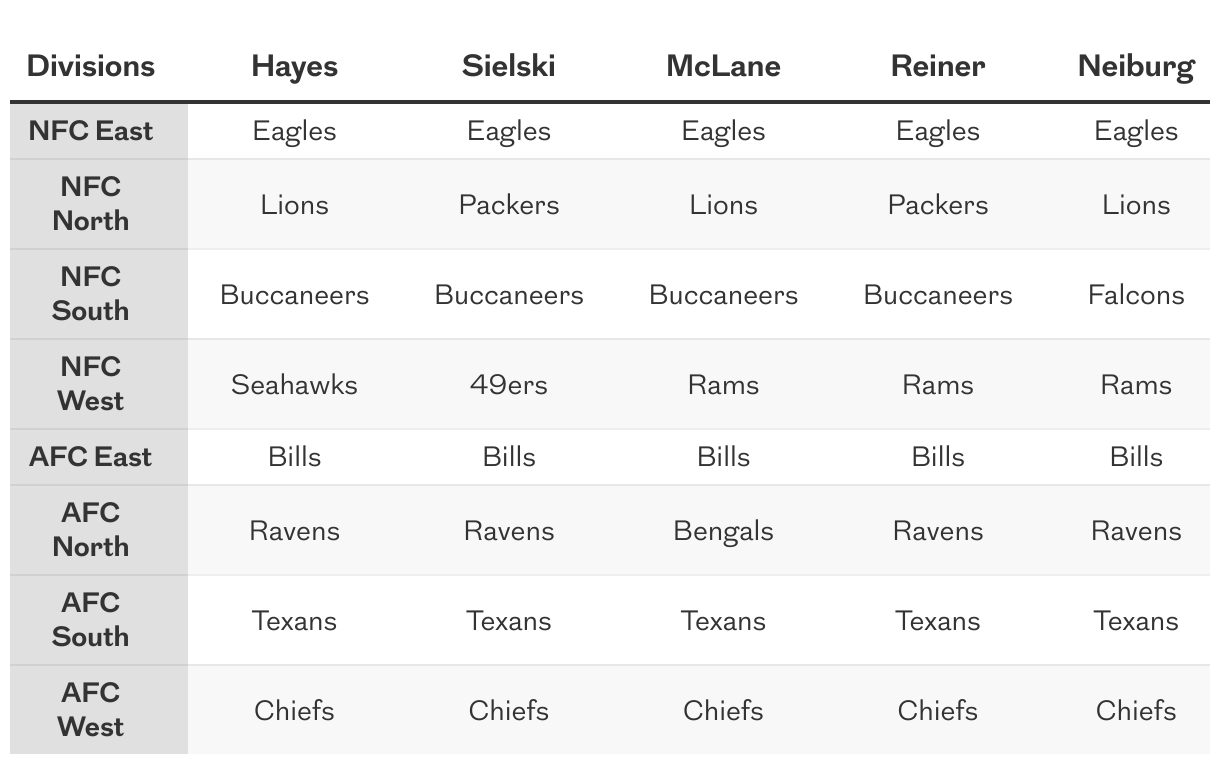1220x764 pixels.
Task: Select the AFC East row label
Action: tap(91, 457)
